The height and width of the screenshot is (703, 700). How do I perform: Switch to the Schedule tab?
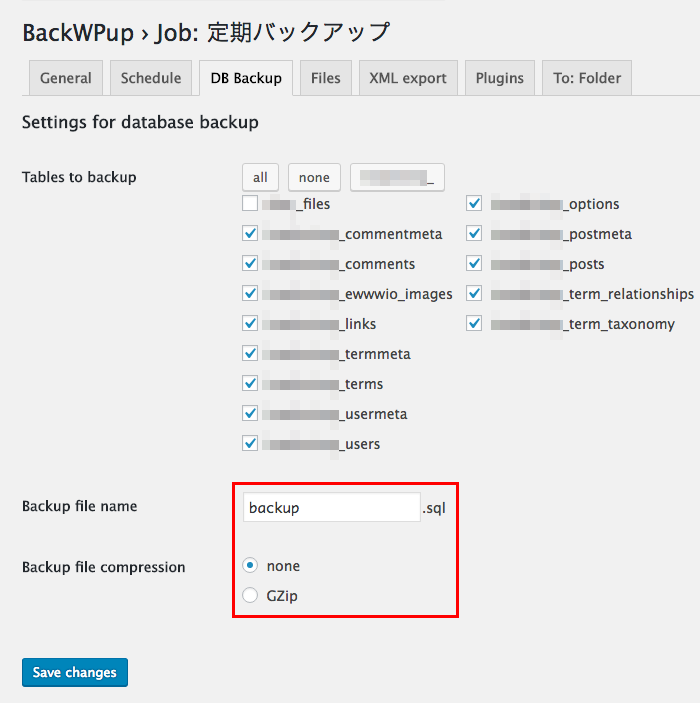coord(151,78)
